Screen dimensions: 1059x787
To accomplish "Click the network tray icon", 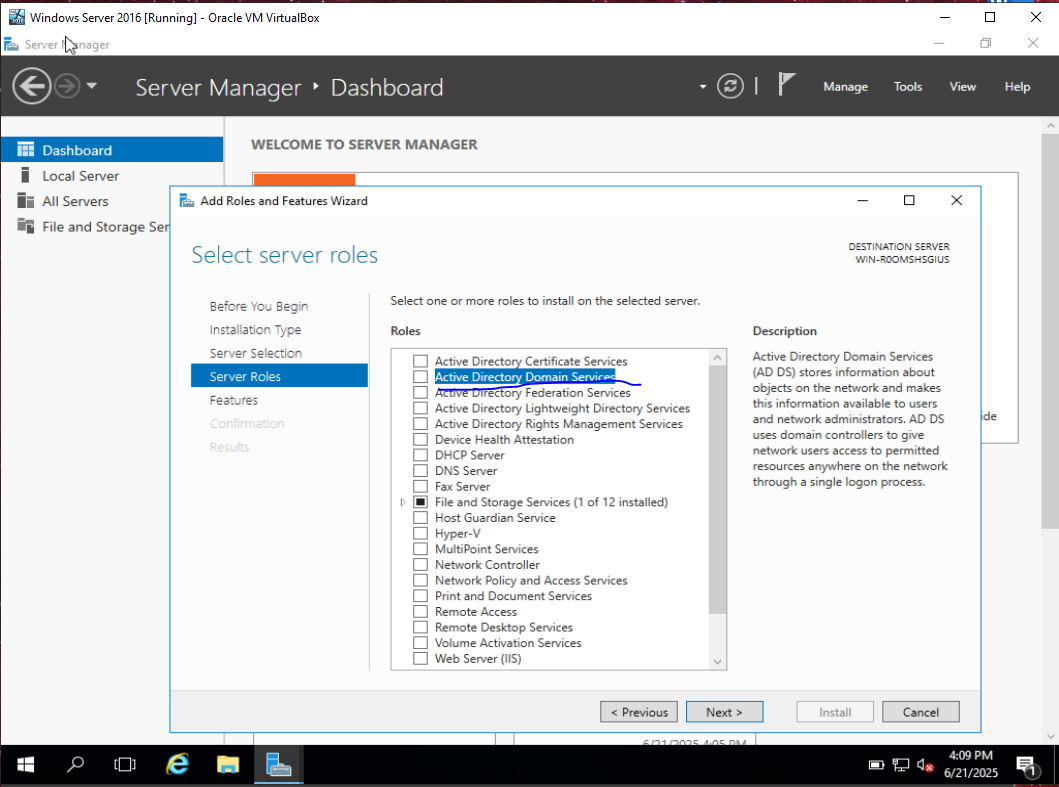I will tap(900, 765).
